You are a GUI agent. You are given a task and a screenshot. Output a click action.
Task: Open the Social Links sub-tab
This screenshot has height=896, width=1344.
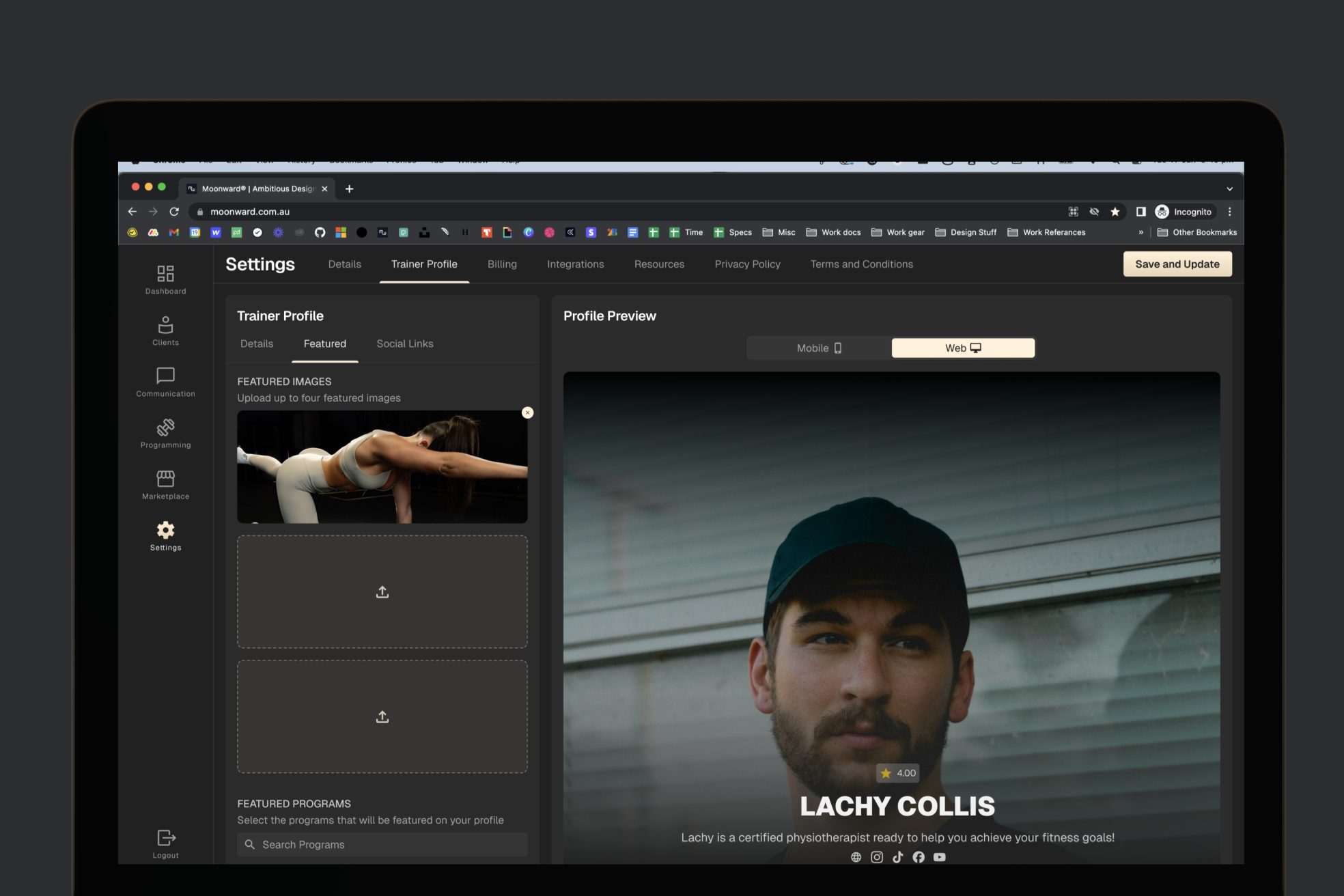click(405, 344)
